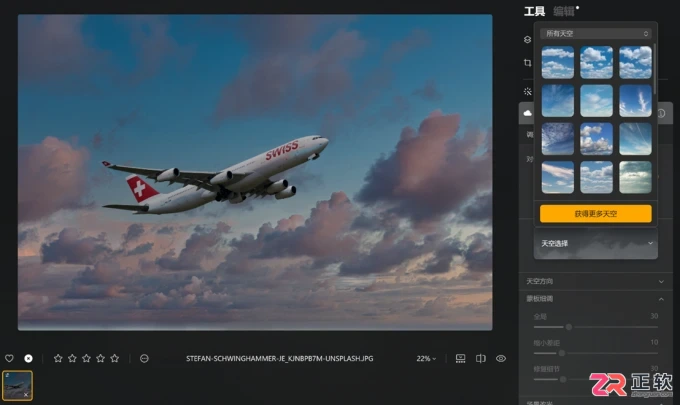Toggle the rejected flag (white circle X)
The image size is (680, 405).
click(29, 358)
